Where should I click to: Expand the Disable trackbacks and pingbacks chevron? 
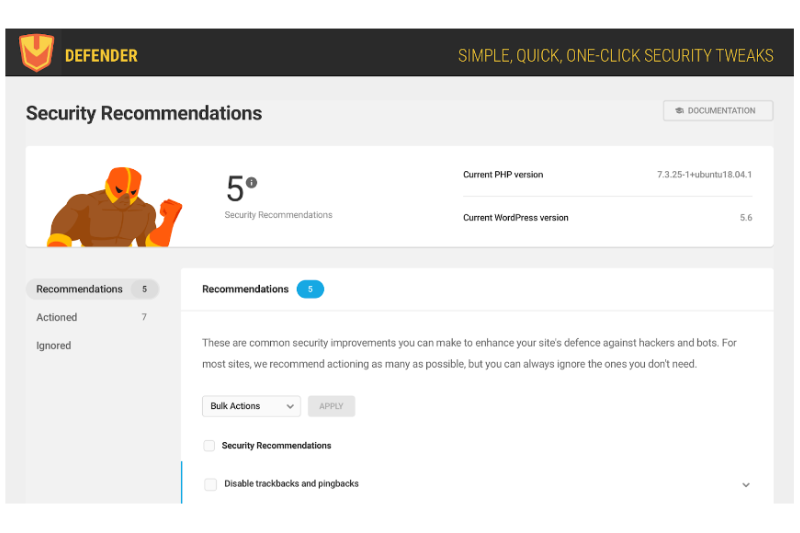746,485
